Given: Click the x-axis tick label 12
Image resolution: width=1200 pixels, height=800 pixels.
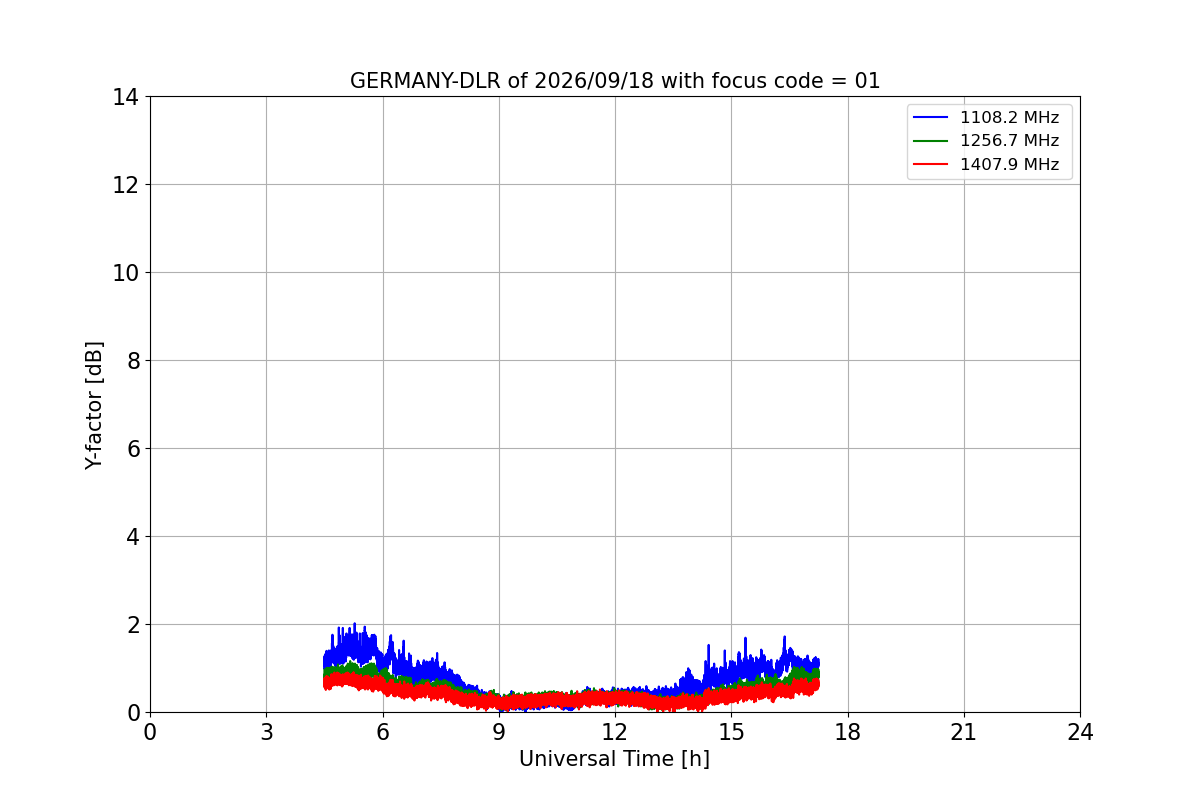Looking at the screenshot, I should (x=615, y=733).
